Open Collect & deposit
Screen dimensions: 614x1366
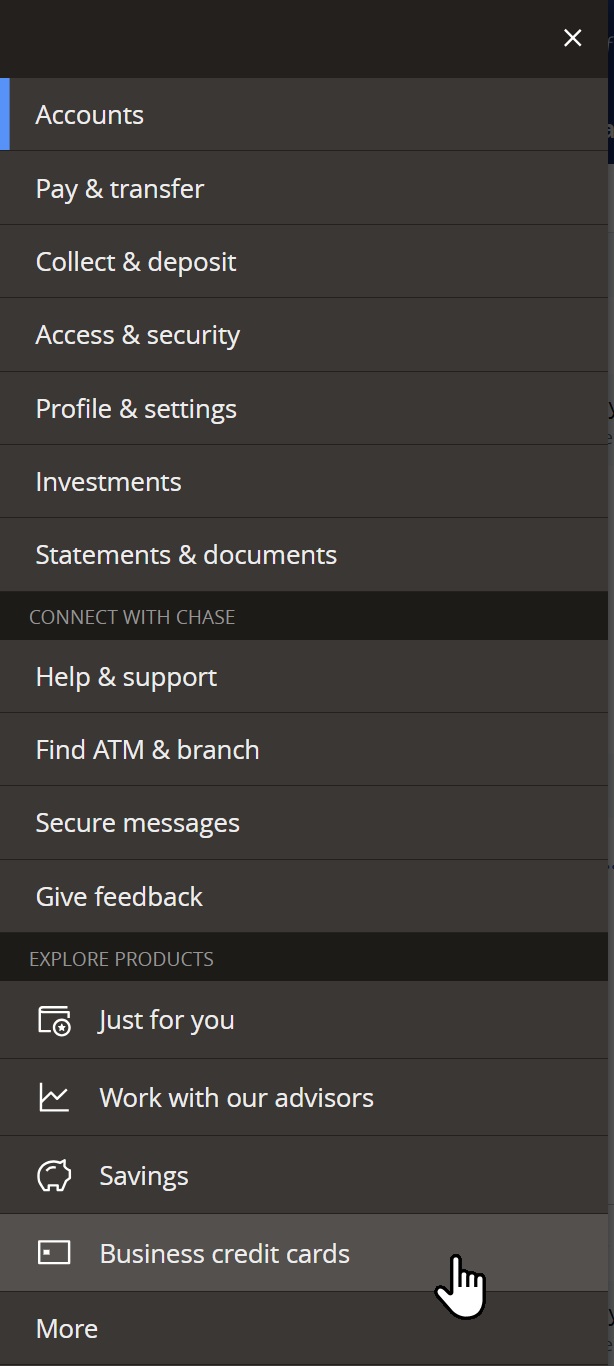136,262
